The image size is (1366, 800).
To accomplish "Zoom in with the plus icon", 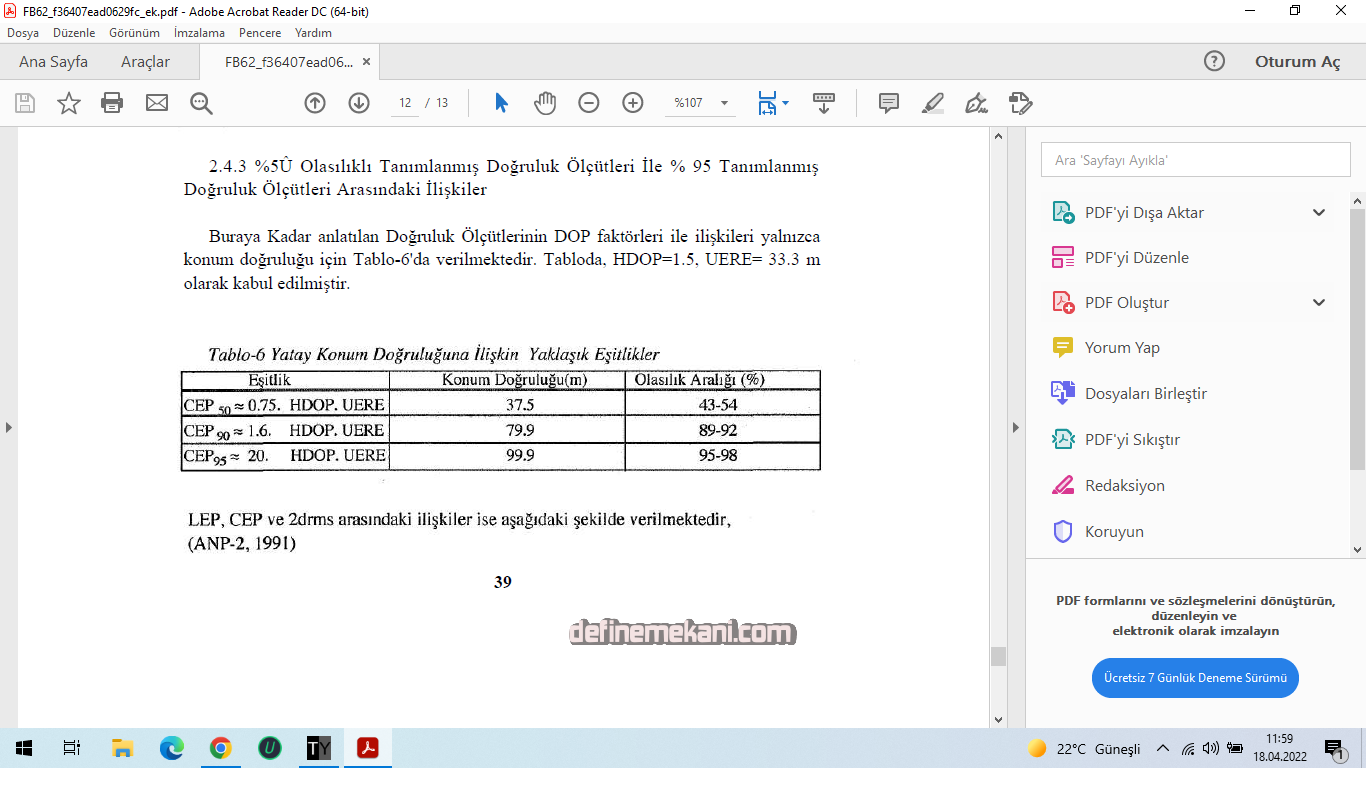I will coord(633,103).
